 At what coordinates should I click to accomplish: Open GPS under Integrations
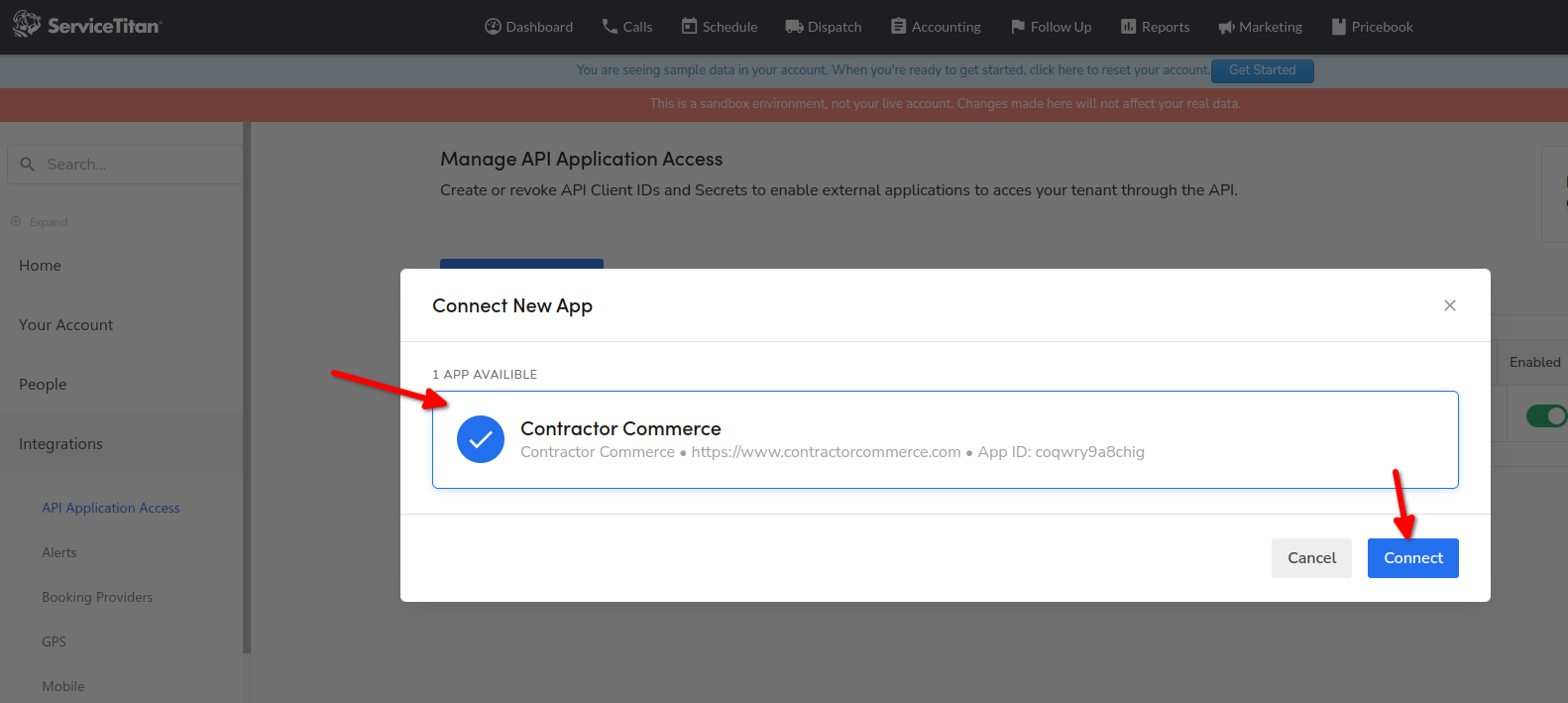click(x=55, y=642)
